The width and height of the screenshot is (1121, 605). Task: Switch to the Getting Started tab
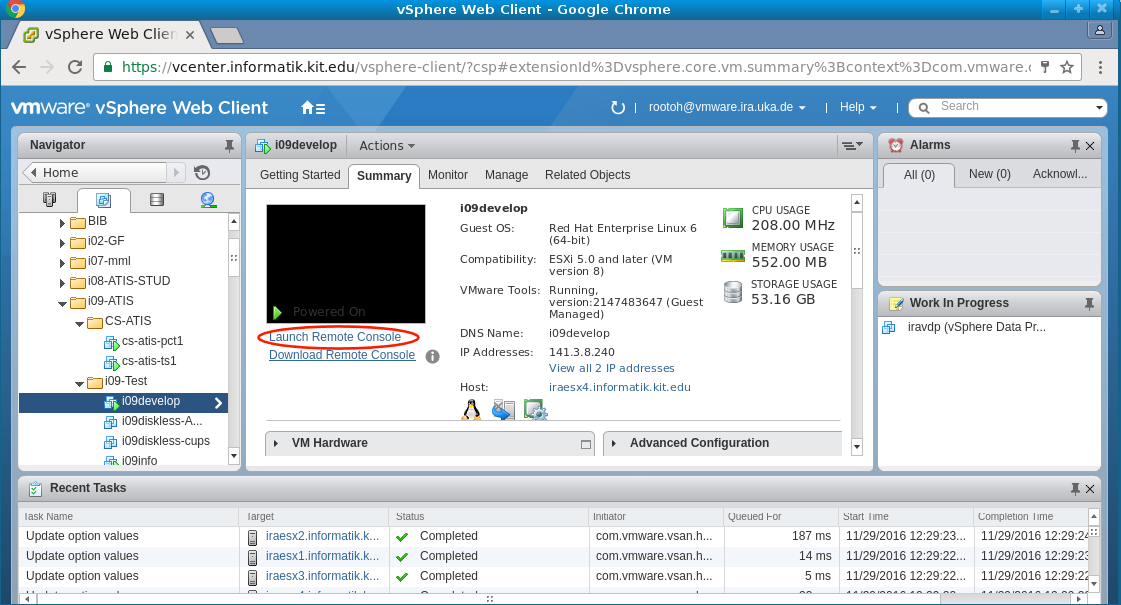click(x=300, y=175)
